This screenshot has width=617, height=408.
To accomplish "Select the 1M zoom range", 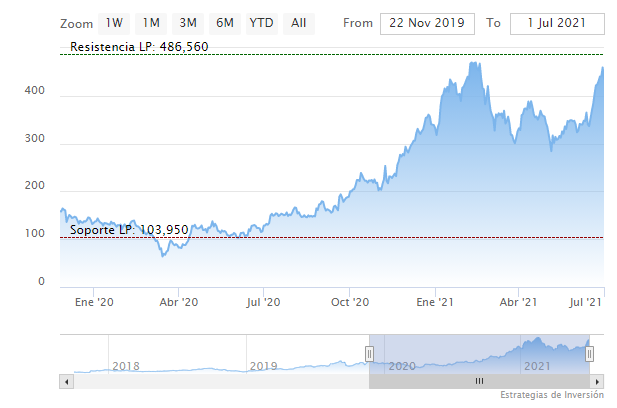I will pos(151,23).
